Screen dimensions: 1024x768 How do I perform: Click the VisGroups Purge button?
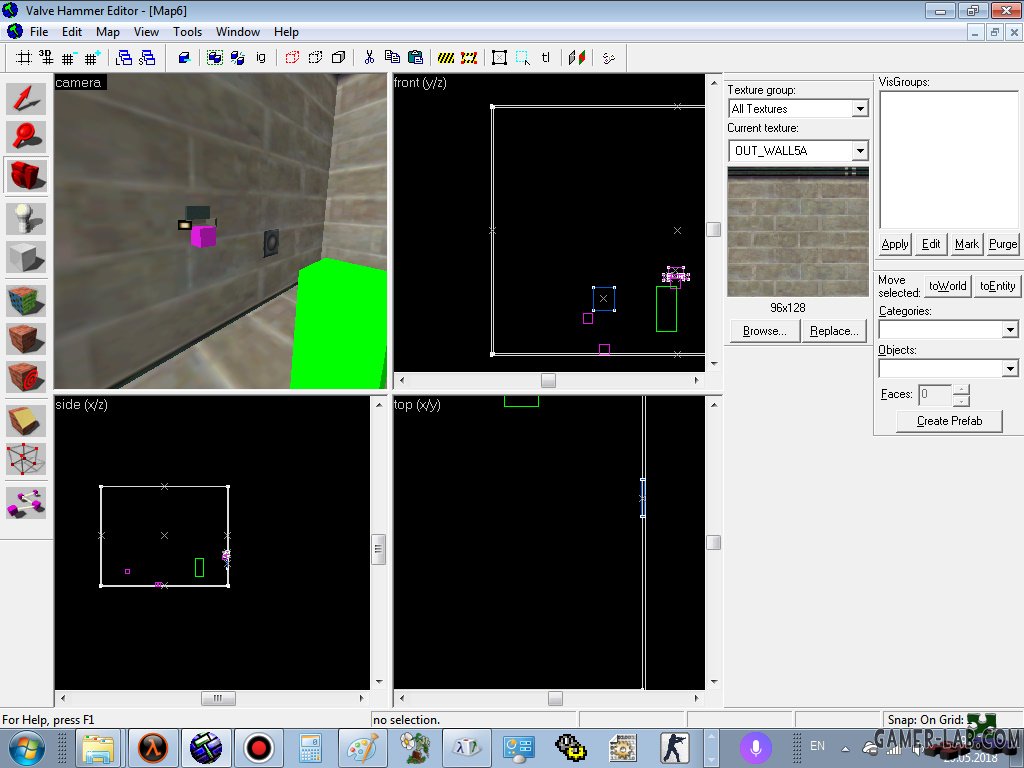(x=1002, y=244)
